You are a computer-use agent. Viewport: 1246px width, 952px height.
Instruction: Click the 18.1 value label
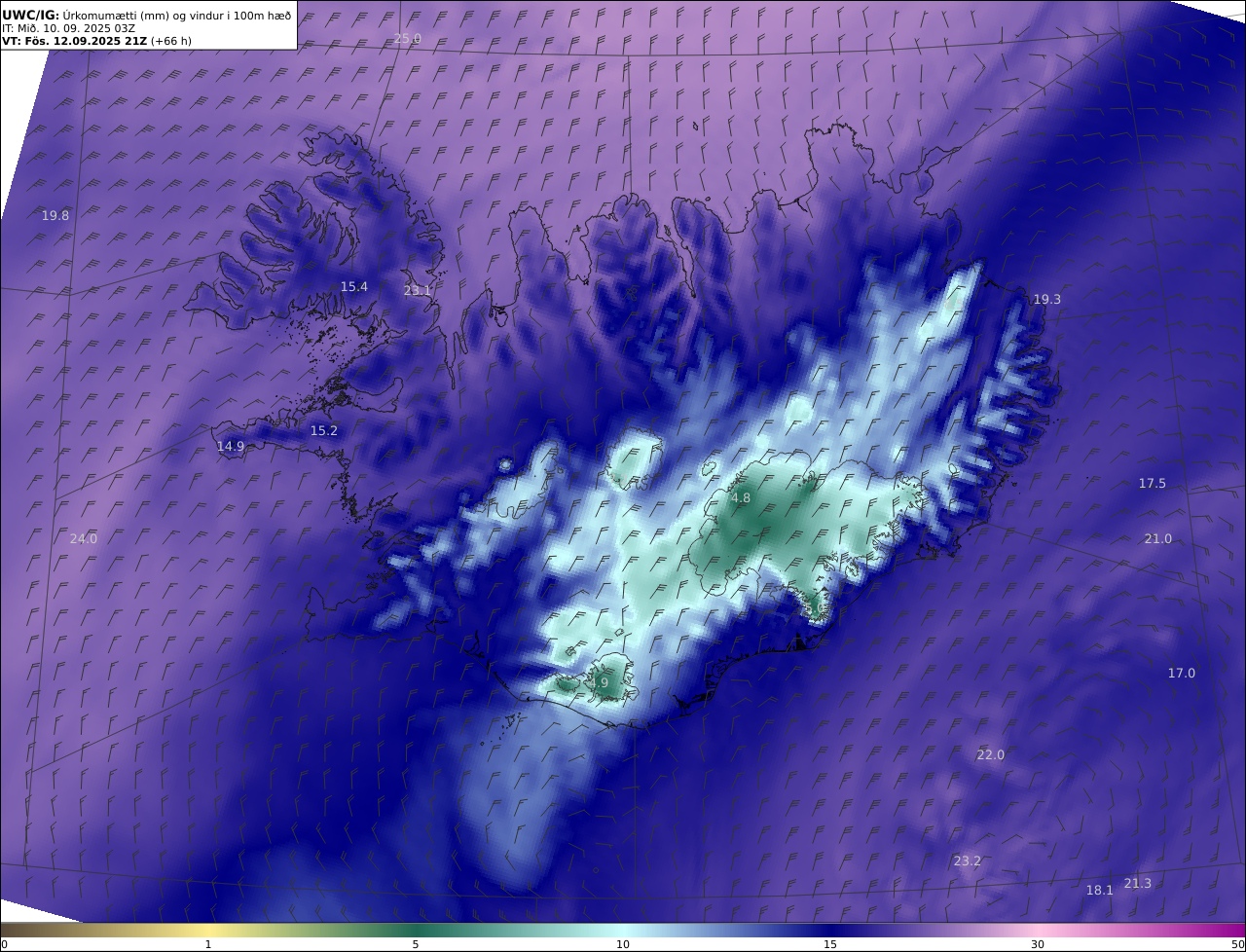tap(1100, 890)
